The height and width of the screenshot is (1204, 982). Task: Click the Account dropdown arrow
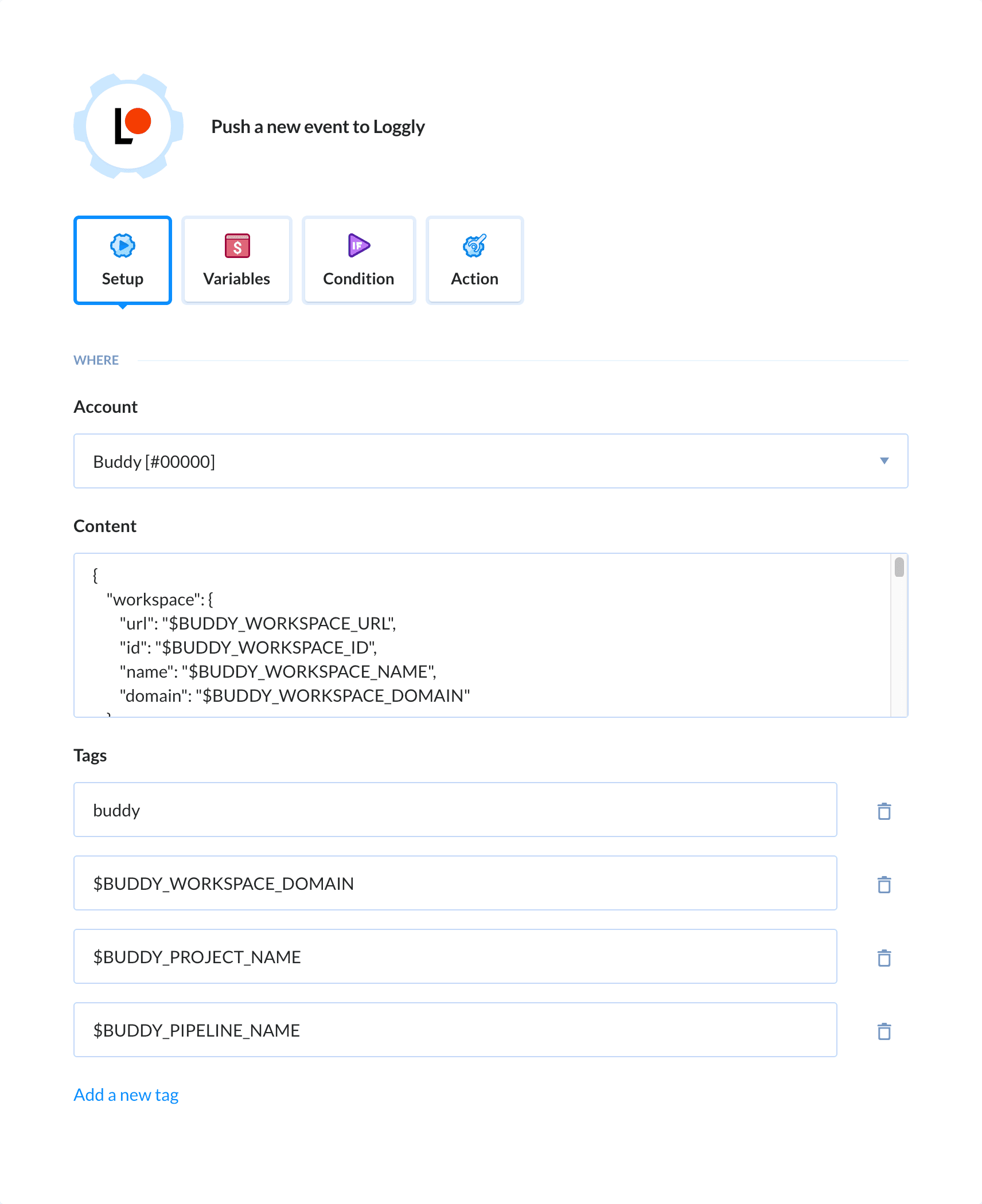tap(884, 461)
